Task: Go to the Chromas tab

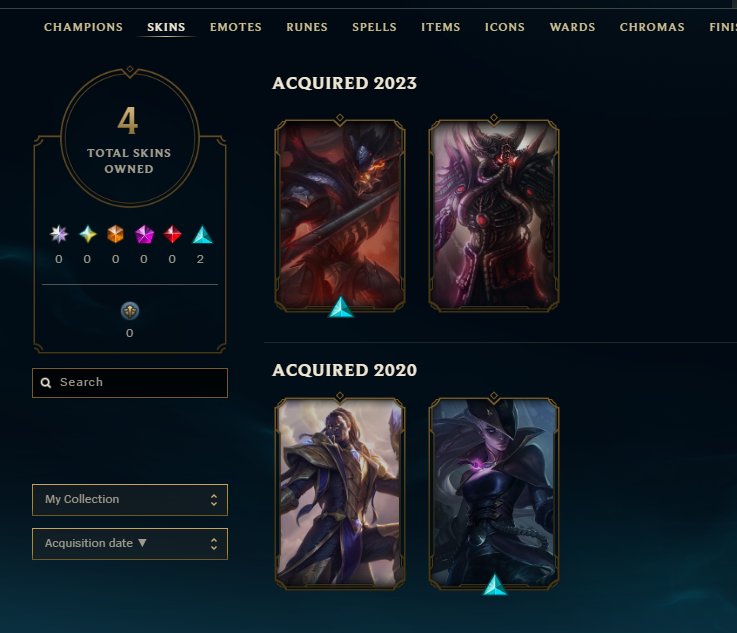Action: click(652, 27)
